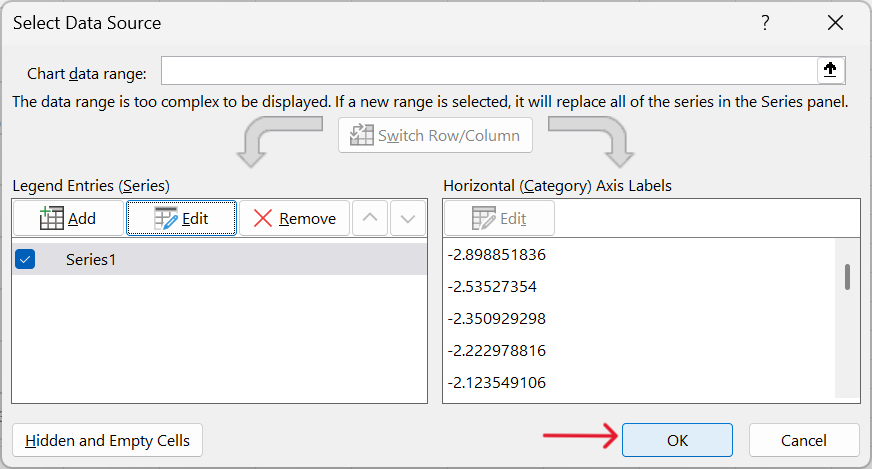Move Series1 down in the list
872x469 pixels.
point(408,218)
